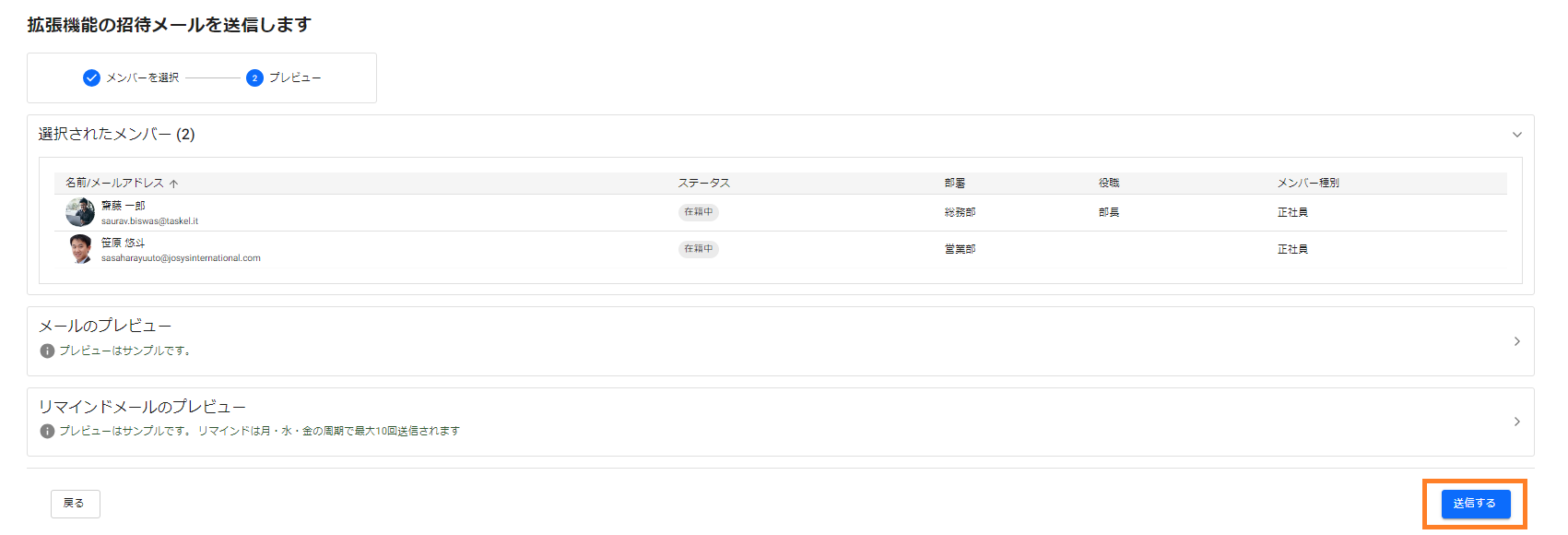The width and height of the screenshot is (1568, 535).
Task: Click the sort arrow beside 名前/メールアドレス
Action: [x=173, y=184]
